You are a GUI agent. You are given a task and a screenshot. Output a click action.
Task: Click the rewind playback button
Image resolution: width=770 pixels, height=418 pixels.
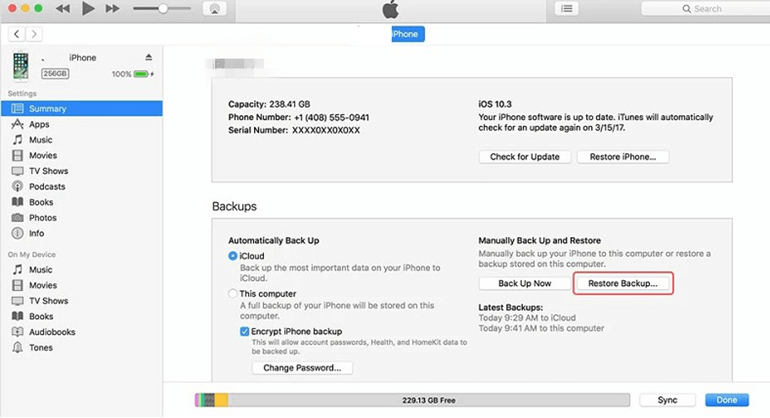coord(63,8)
